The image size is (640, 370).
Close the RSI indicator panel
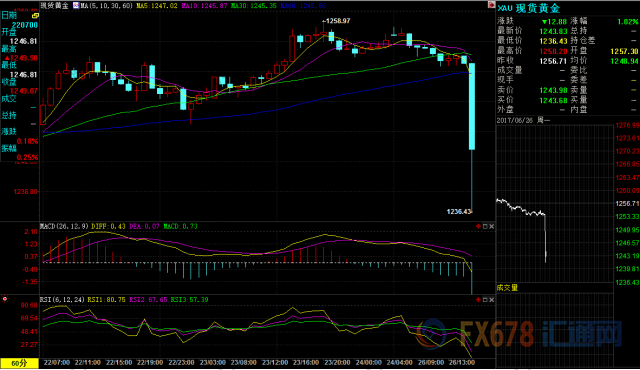491,299
